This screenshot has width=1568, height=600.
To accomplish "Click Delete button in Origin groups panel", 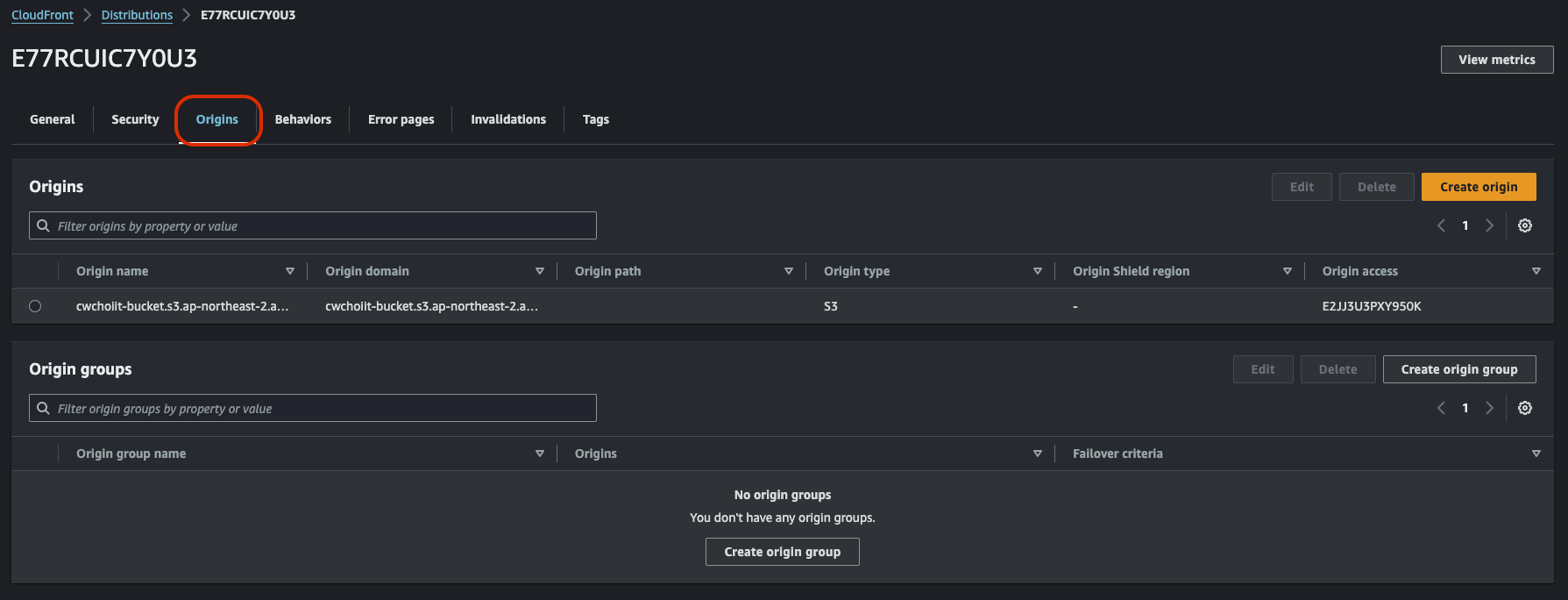I will [x=1338, y=369].
